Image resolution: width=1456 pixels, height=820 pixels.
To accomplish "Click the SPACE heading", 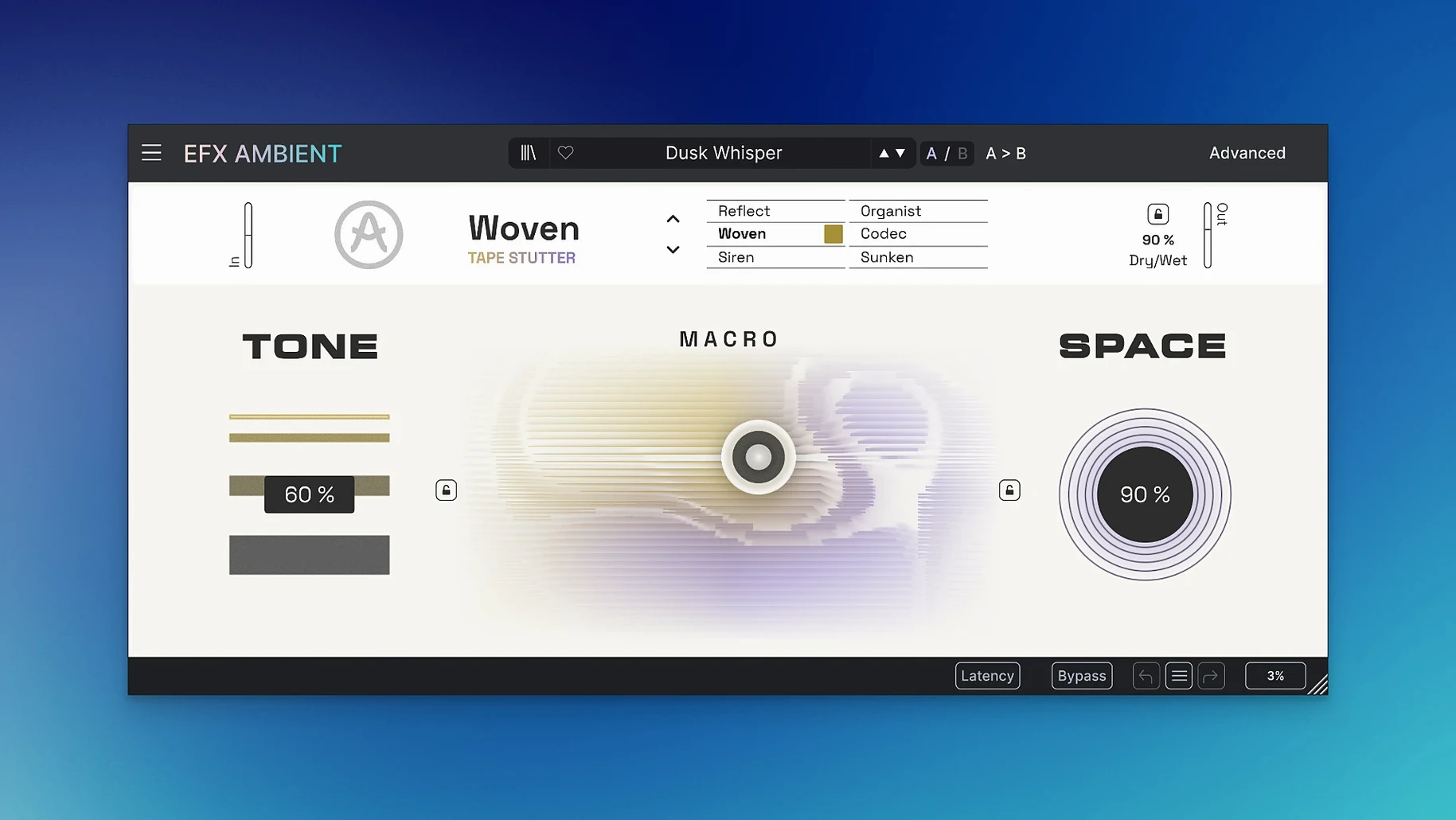I will tap(1142, 346).
